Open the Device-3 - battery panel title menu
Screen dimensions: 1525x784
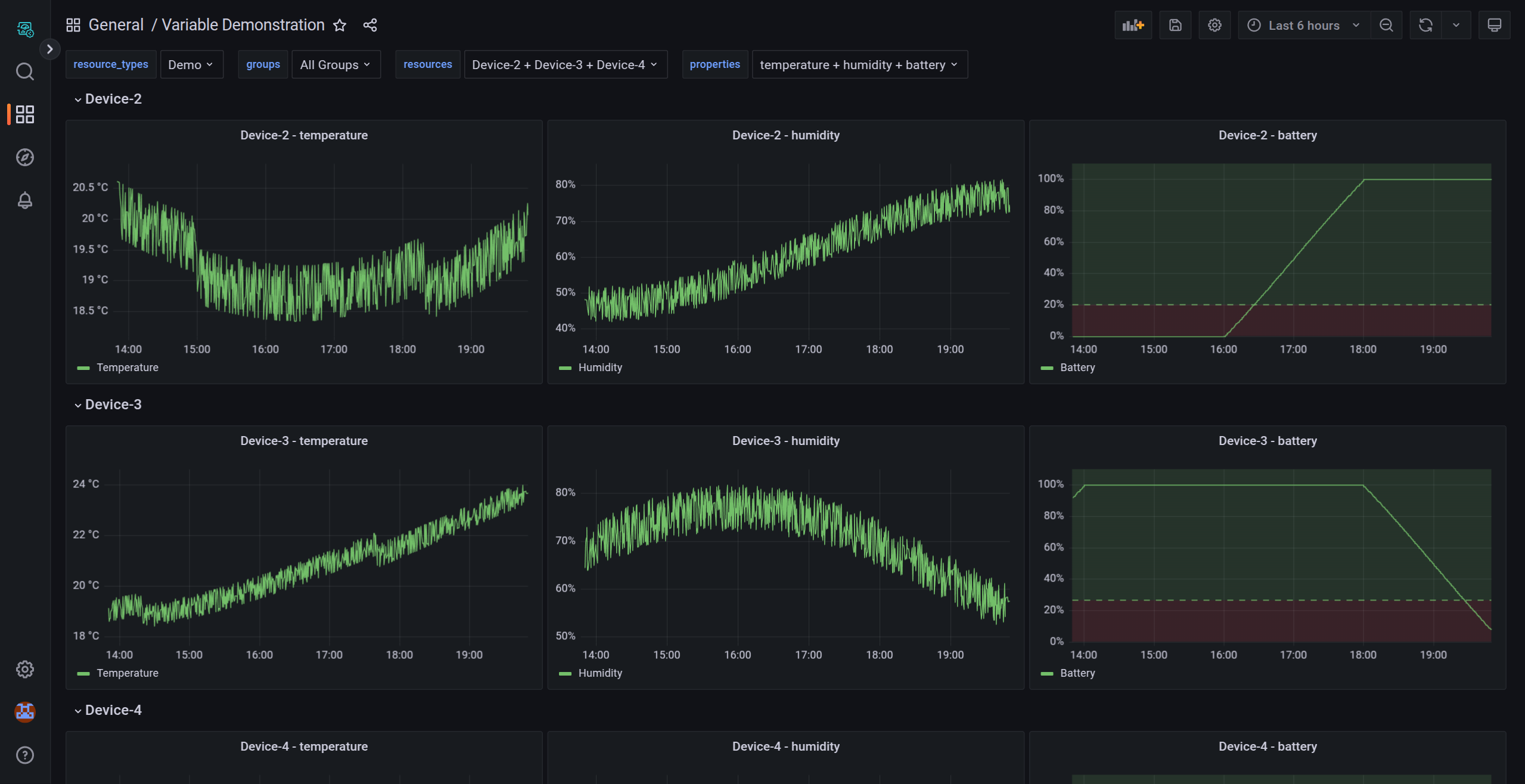click(x=1267, y=441)
